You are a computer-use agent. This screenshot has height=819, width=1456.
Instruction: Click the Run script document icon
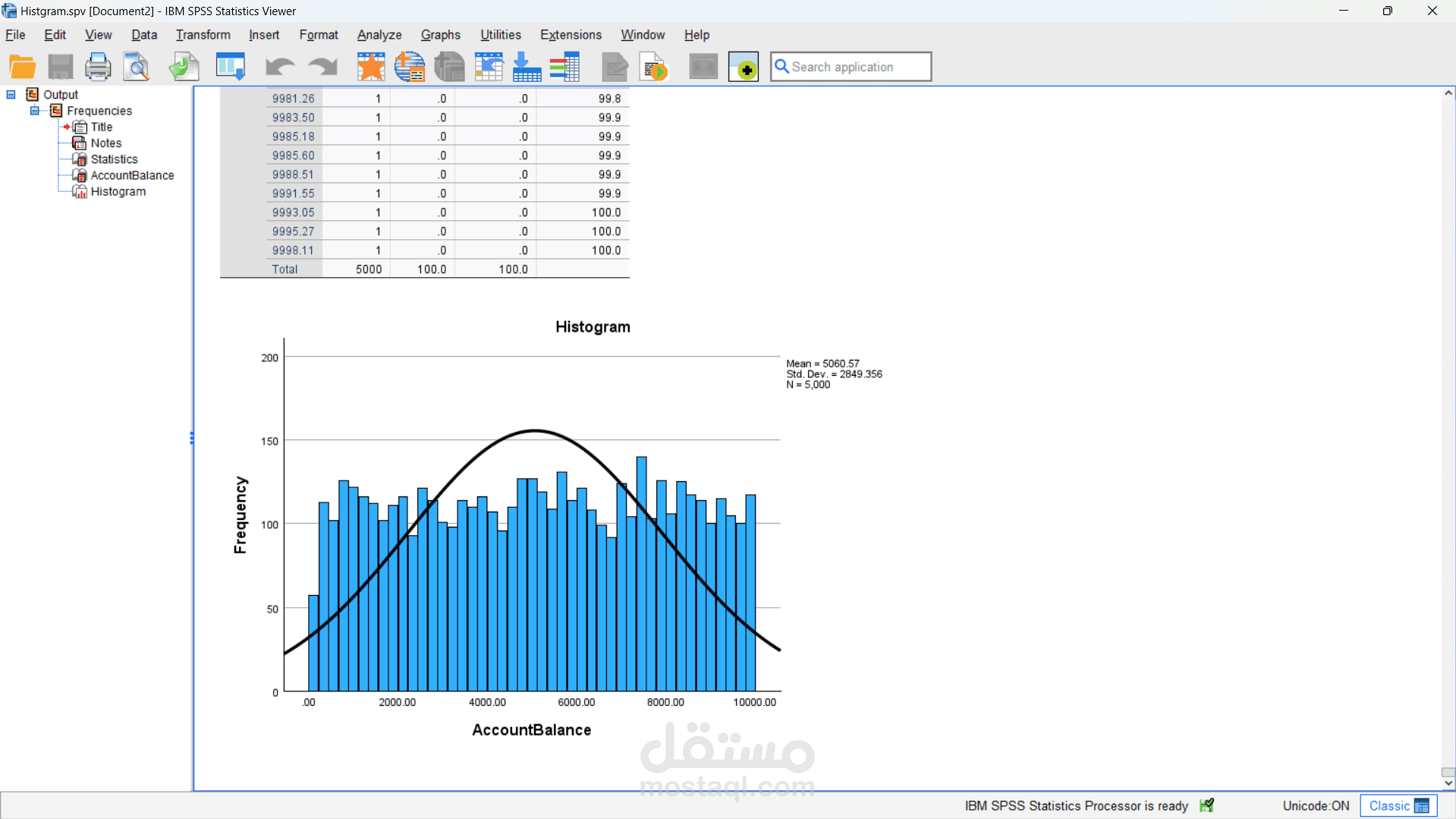click(x=653, y=67)
